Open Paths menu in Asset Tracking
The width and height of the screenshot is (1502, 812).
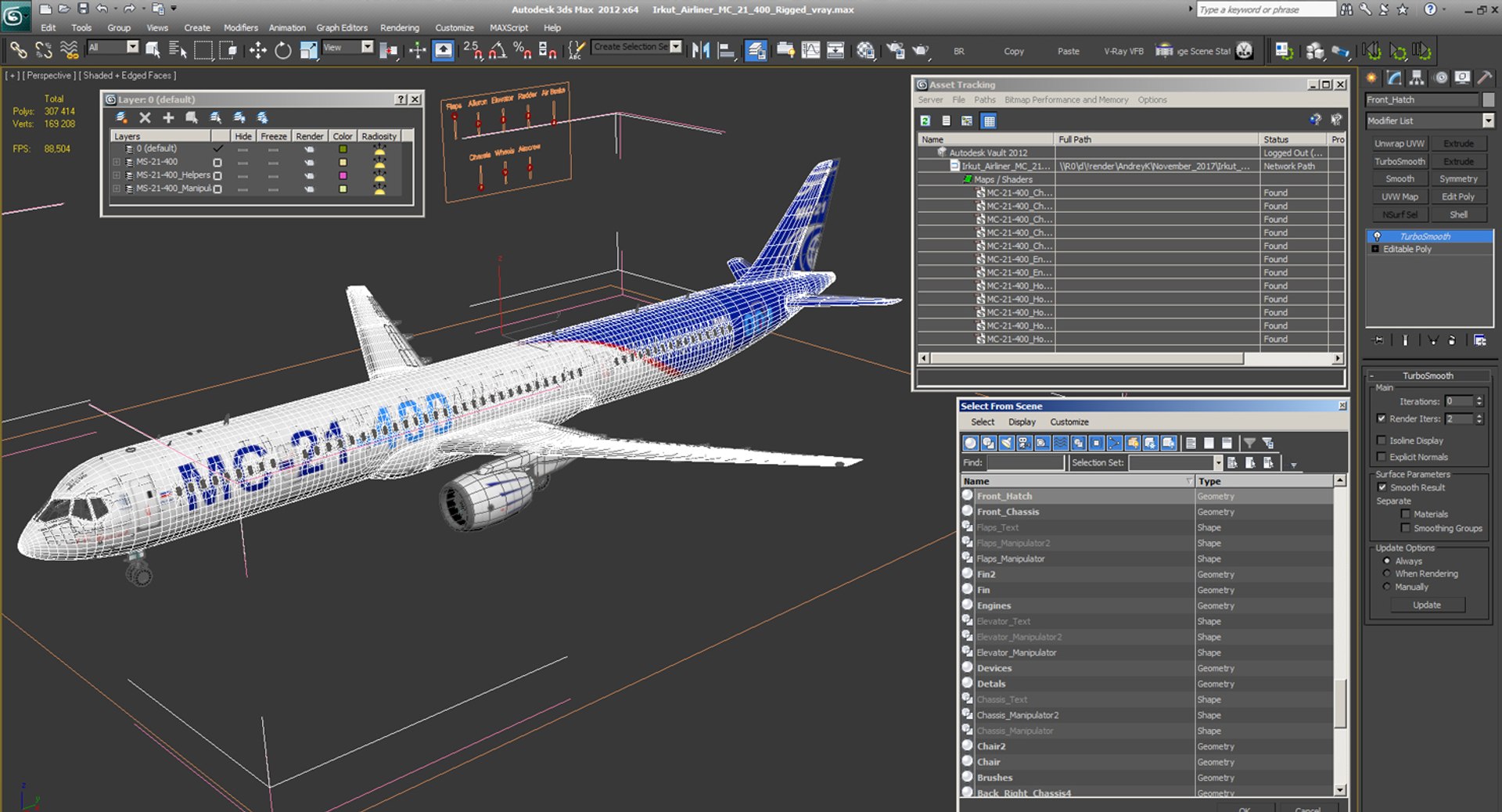coord(984,99)
